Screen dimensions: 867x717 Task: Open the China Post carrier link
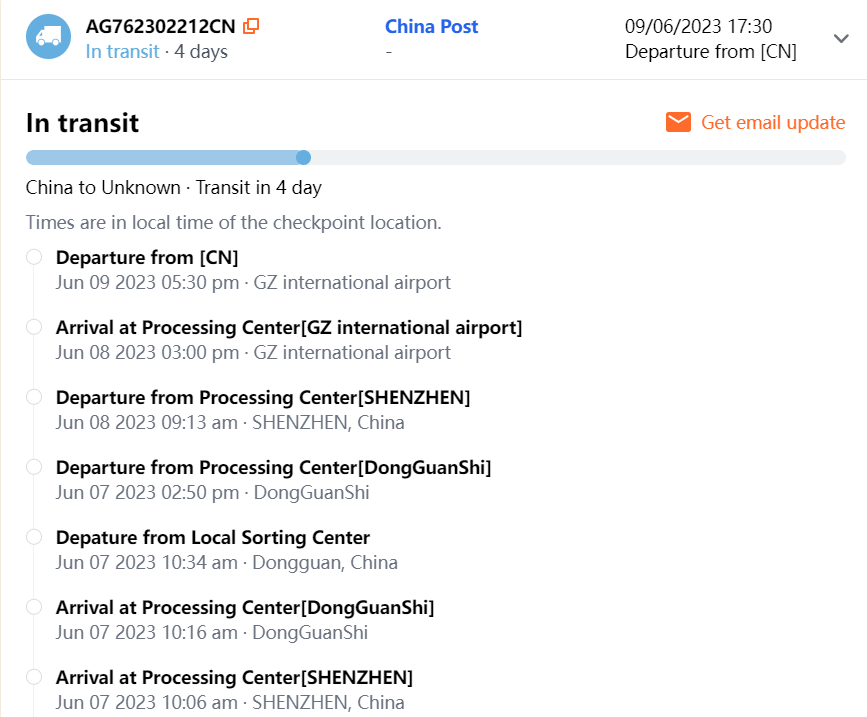click(431, 26)
